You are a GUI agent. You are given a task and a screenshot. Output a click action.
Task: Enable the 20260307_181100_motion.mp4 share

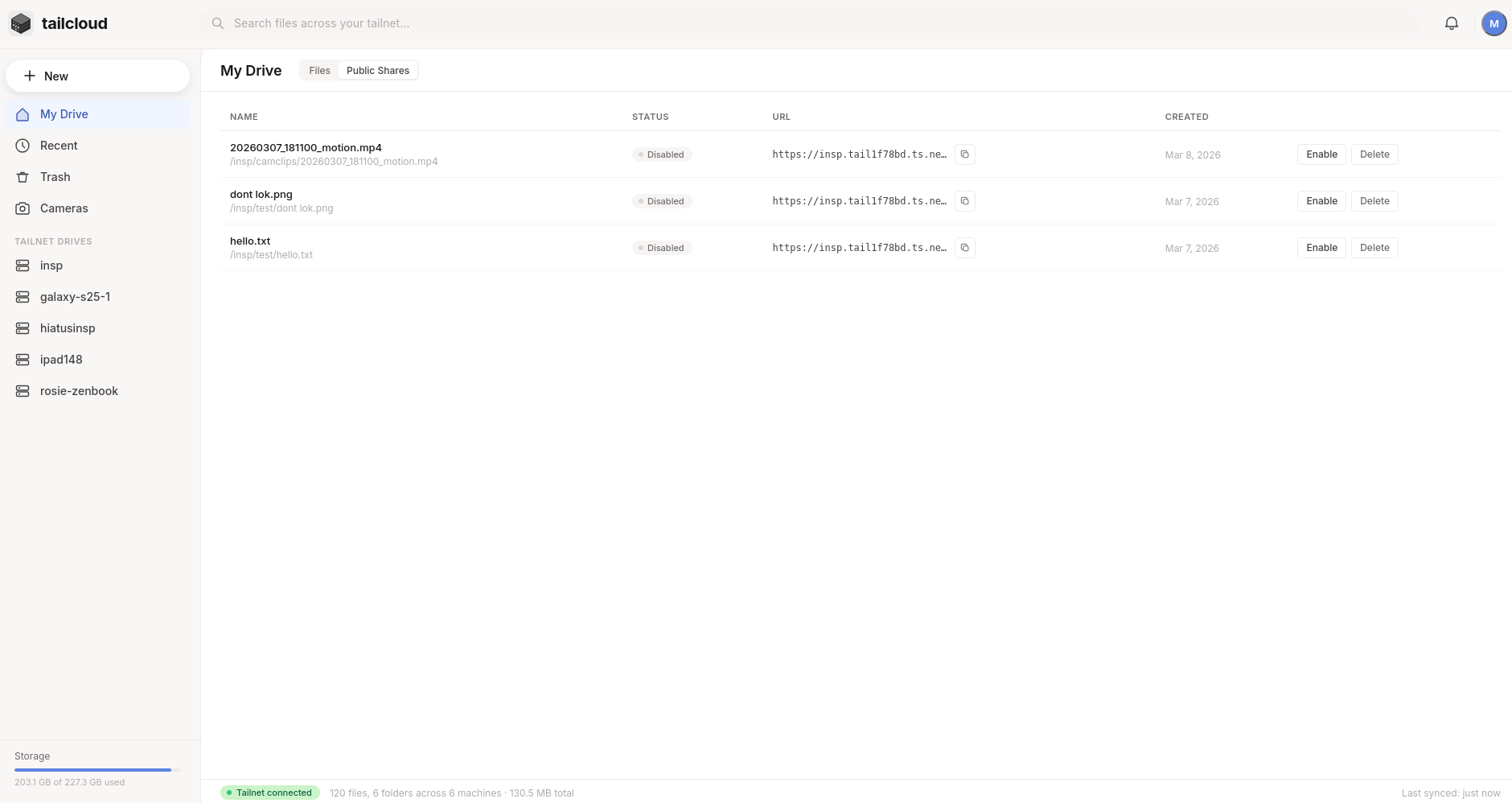1321,154
